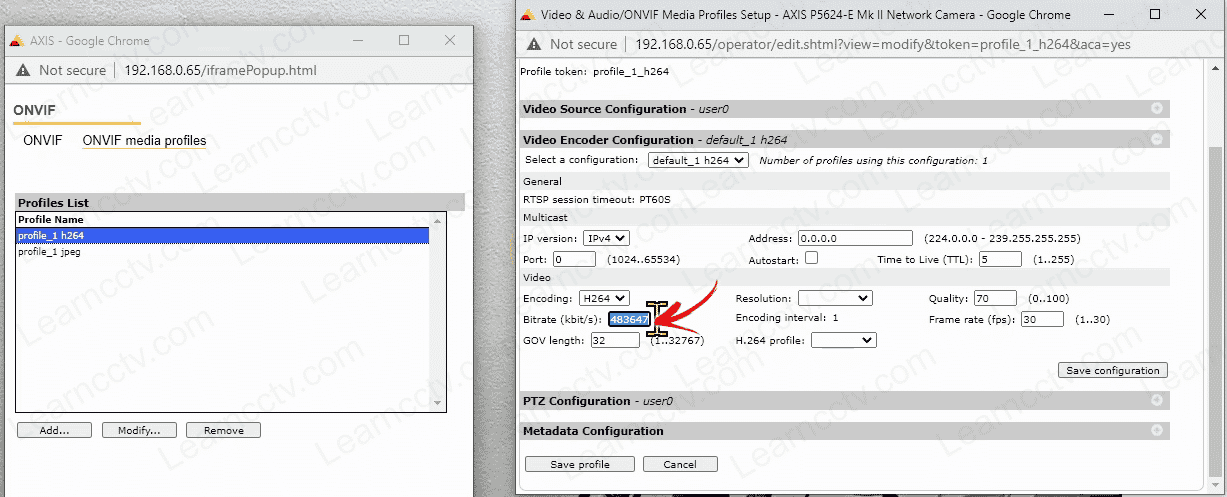Screen dimensions: 1227x497
Task: Click the Save profile button
Action: click(580, 464)
